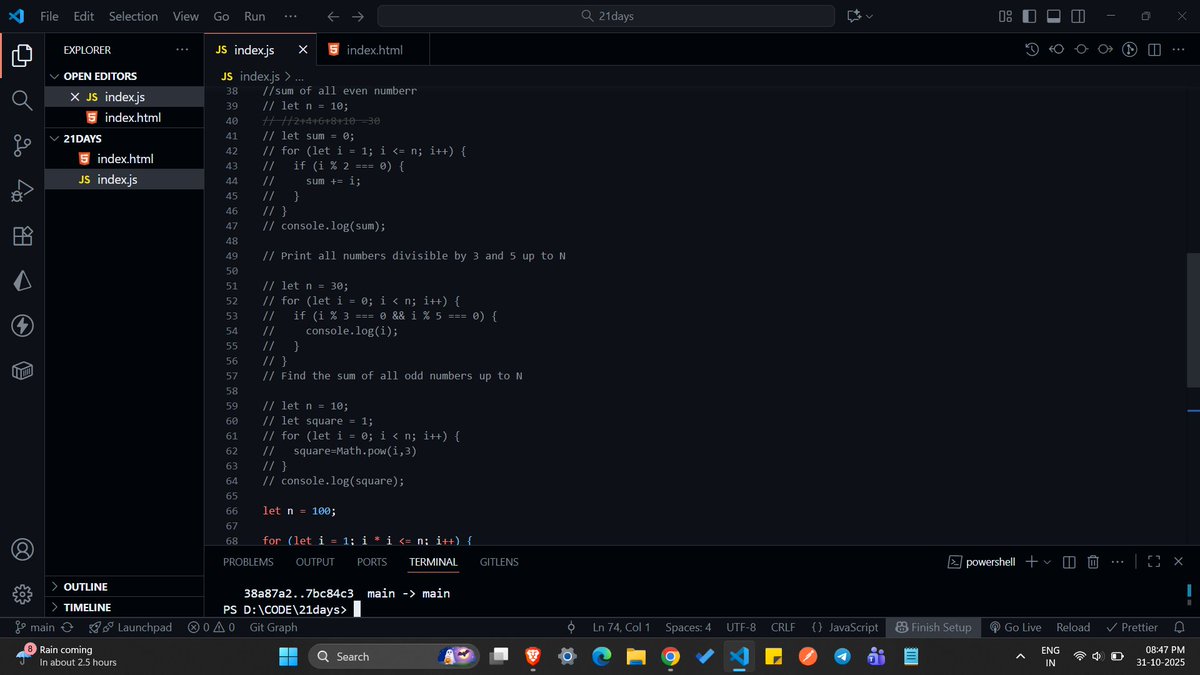Image resolution: width=1200 pixels, height=675 pixels.
Task: Open the Extensions view
Action: (x=22, y=236)
